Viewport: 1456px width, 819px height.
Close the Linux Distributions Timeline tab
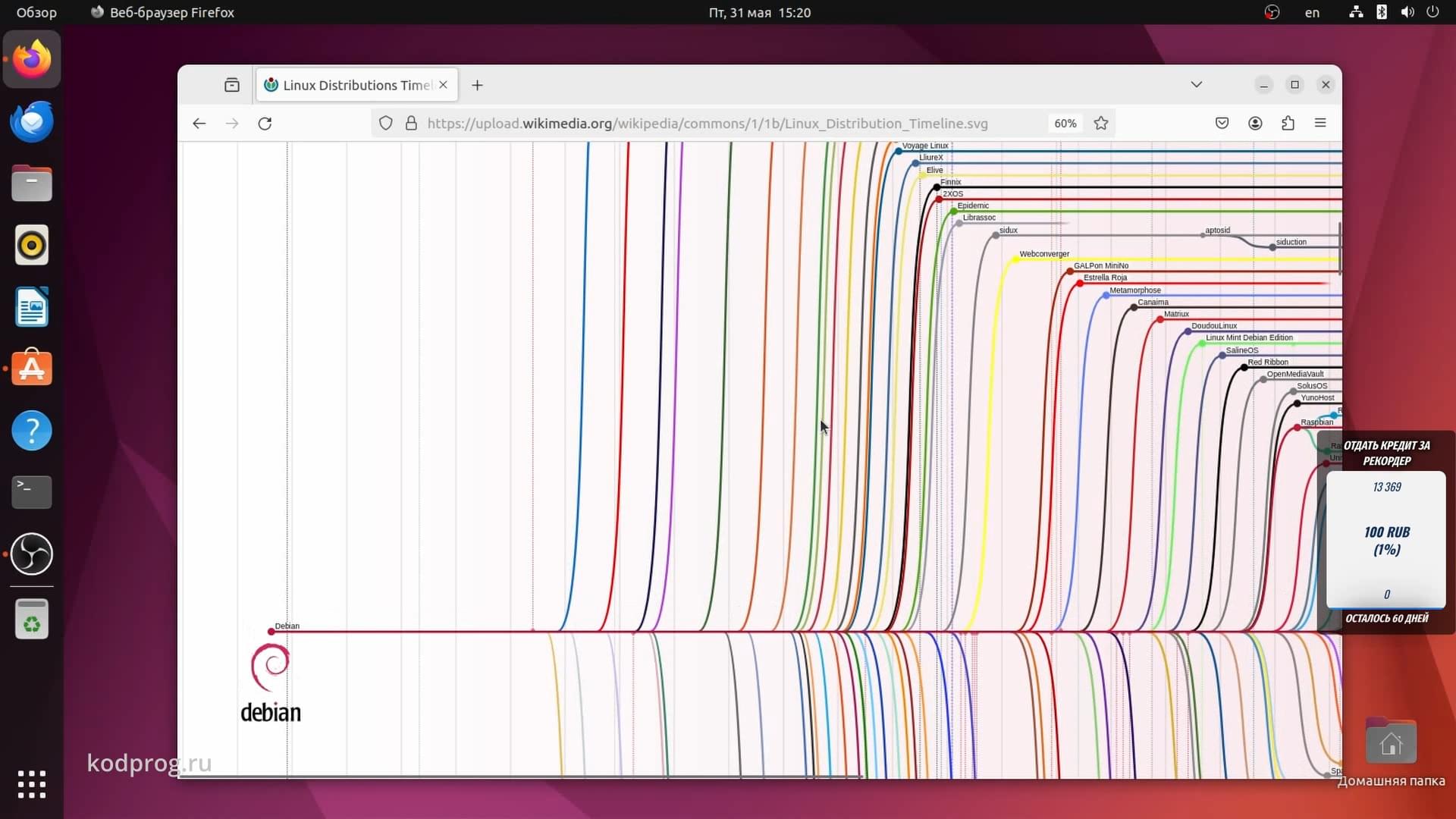(444, 85)
